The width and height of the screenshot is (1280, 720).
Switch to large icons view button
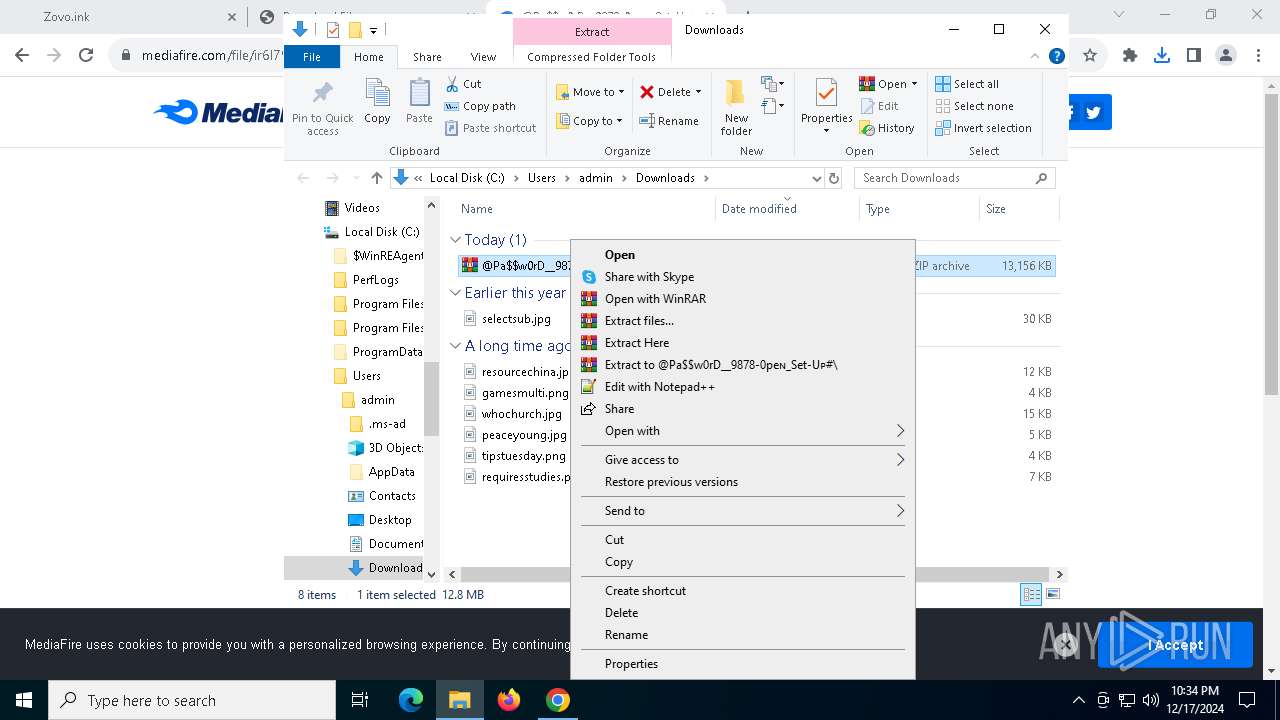(x=1052, y=595)
